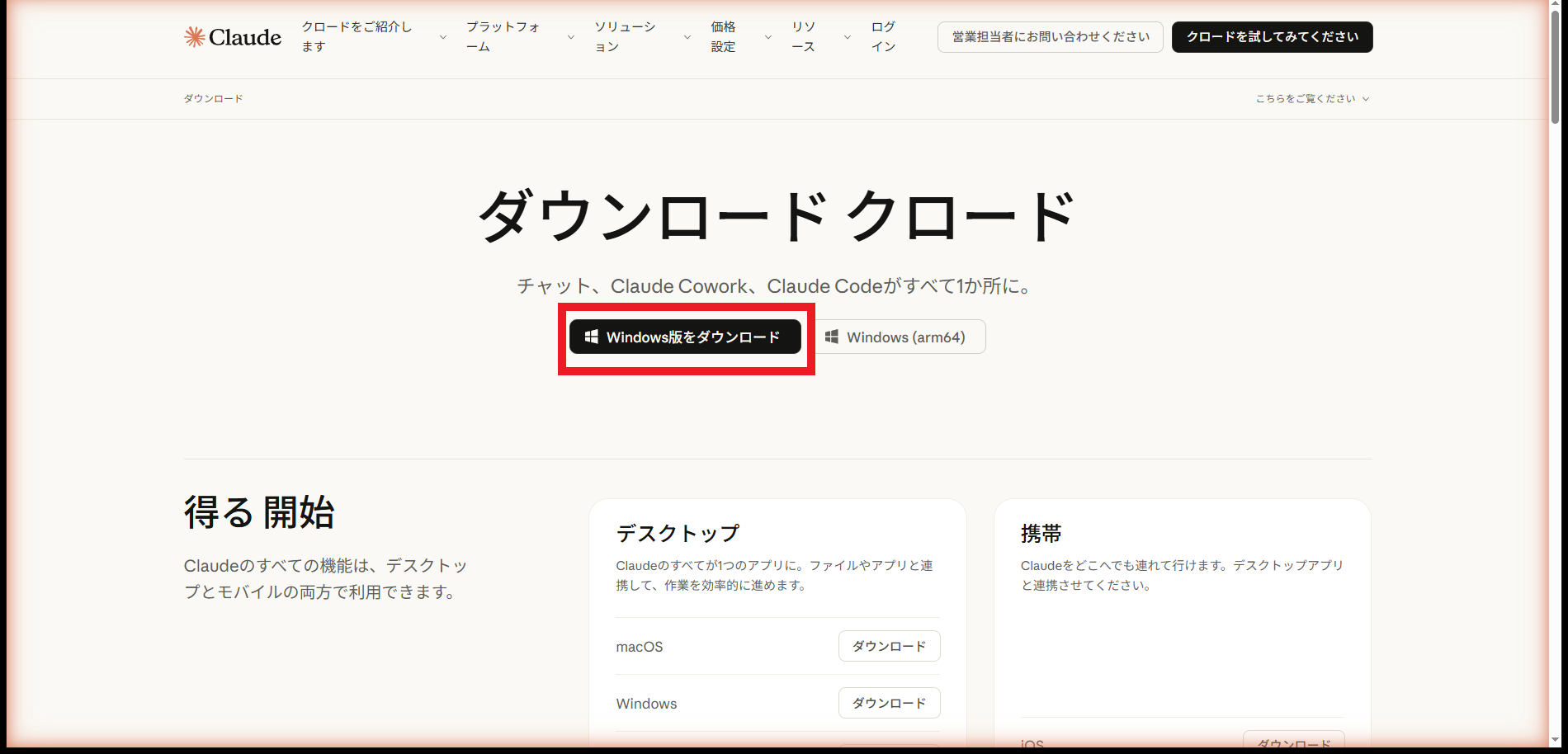Screen dimensions: 1568x754
Task: Click the ダウンロード breadcrumb link
Action: pos(213,98)
